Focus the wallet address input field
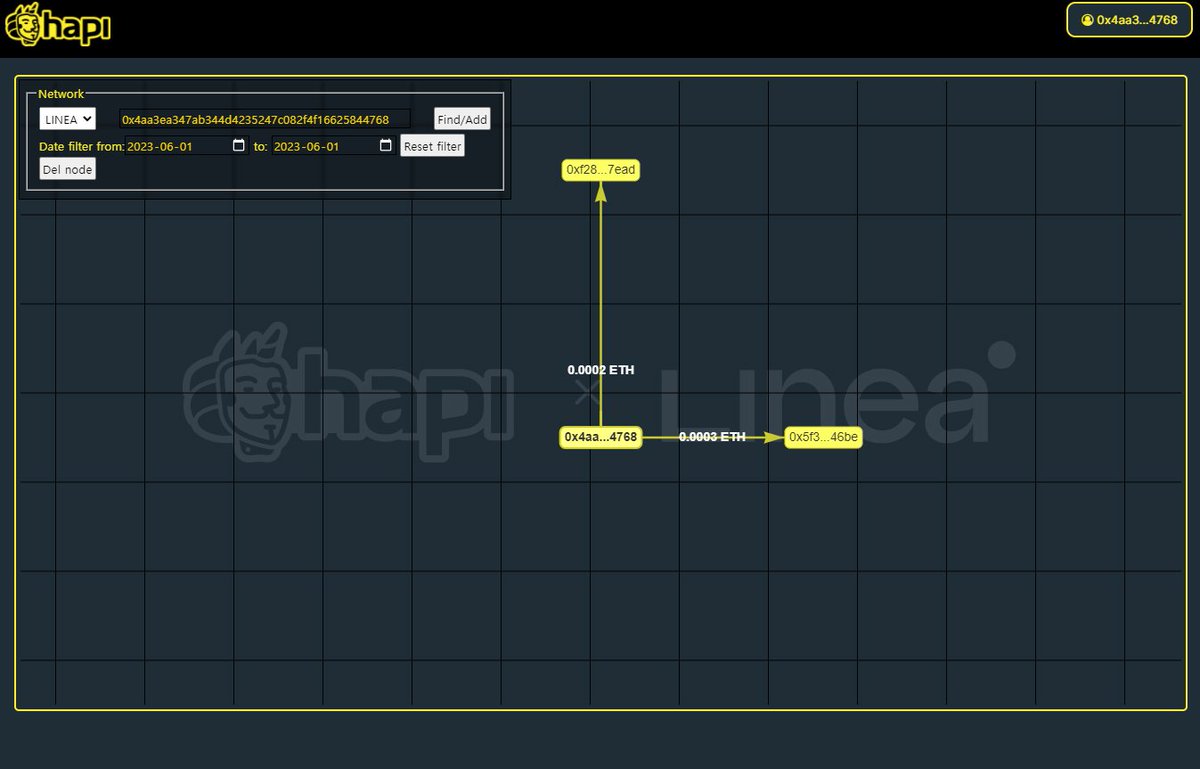The width and height of the screenshot is (1200, 769). pos(264,119)
